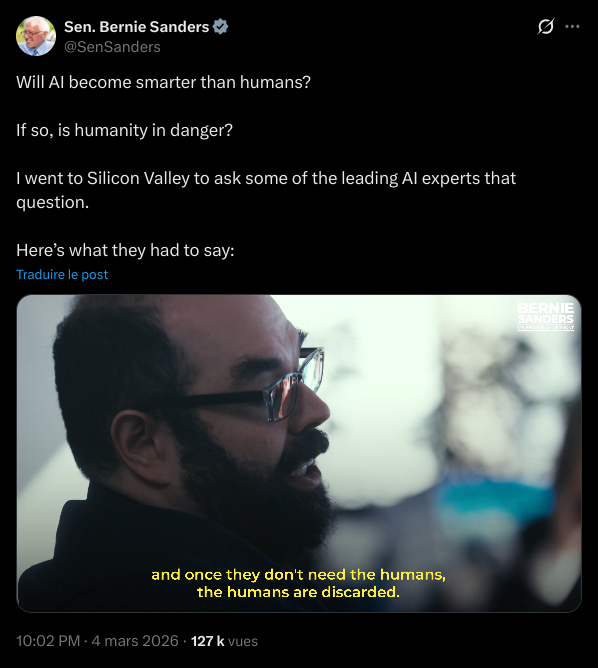
Task: Click the speaker's eyeglasses in the video frame
Action: [x=254, y=390]
